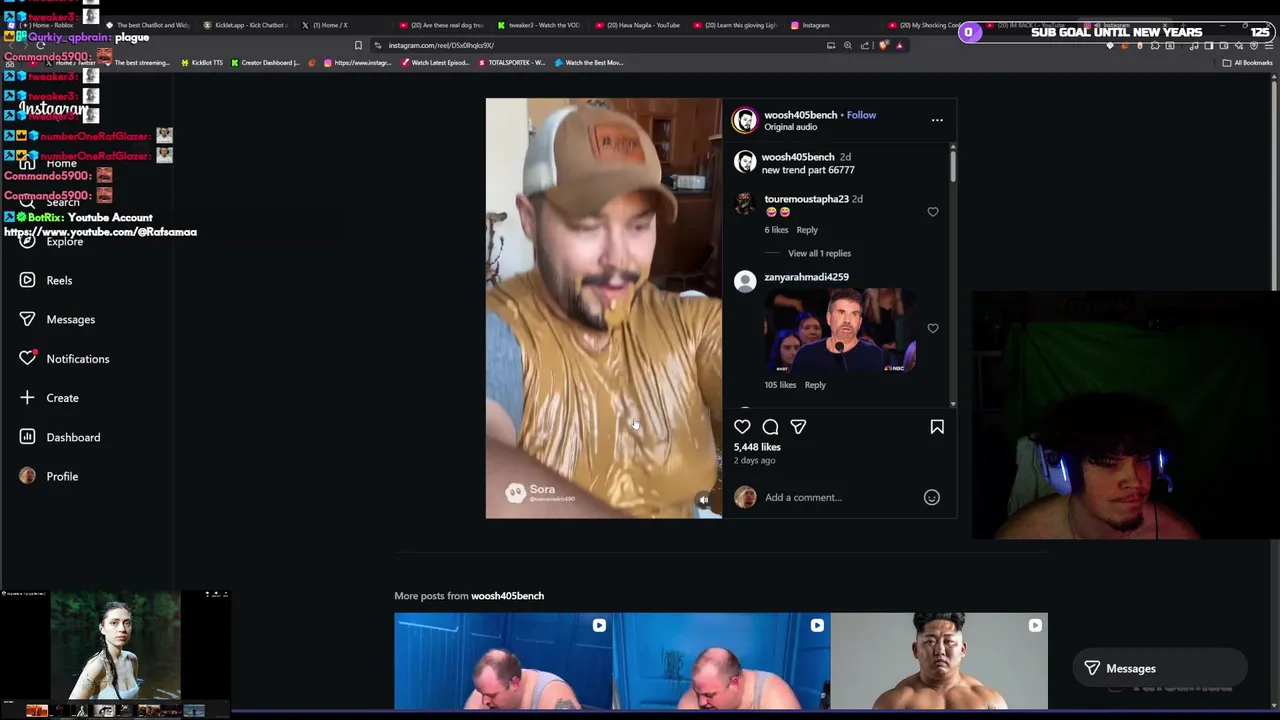
Task: Open KickBot TTS bookmark
Action: [x=202, y=63]
